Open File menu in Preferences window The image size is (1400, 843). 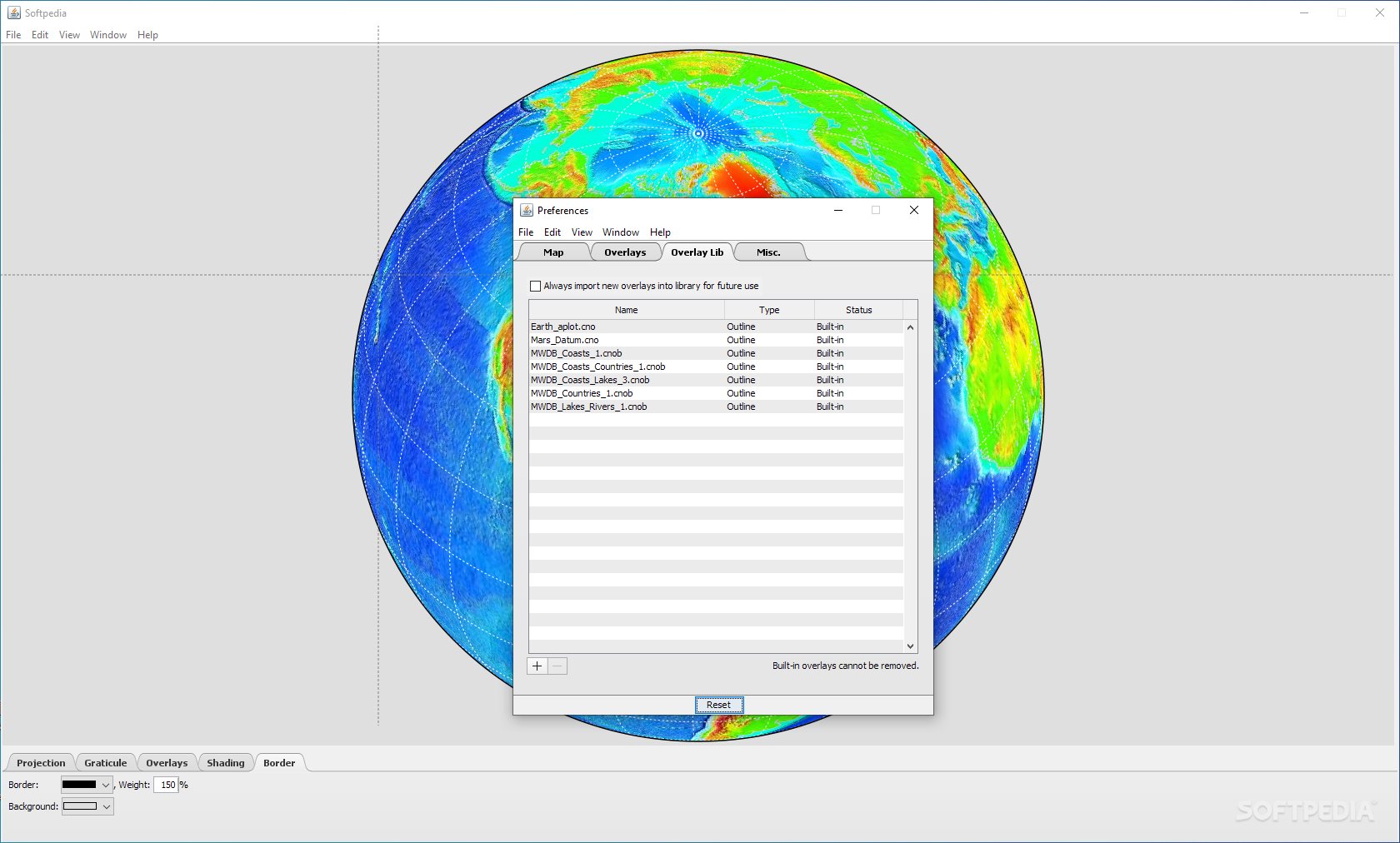coord(526,232)
